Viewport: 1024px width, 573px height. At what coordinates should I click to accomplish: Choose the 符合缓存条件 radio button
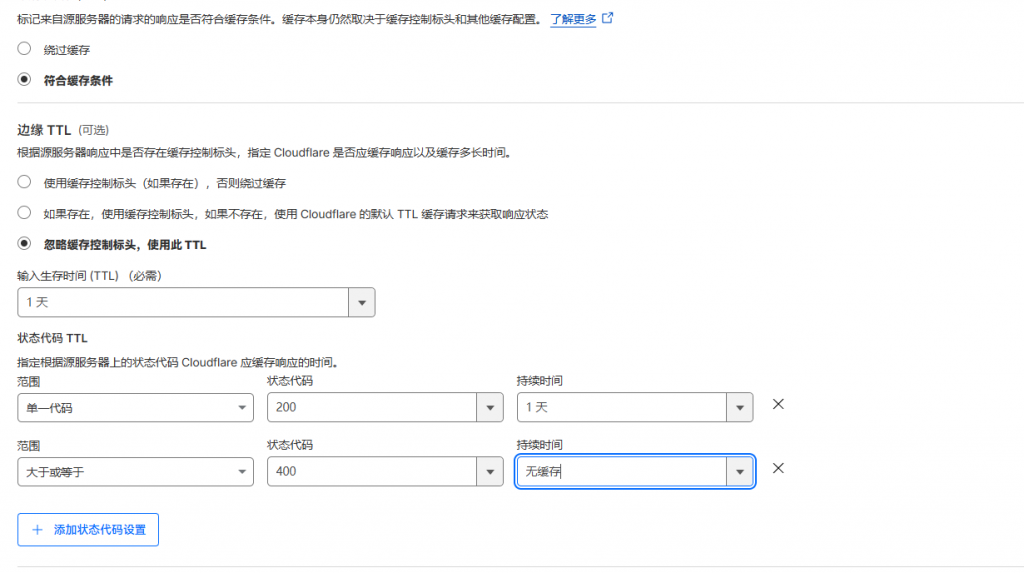click(x=24, y=80)
